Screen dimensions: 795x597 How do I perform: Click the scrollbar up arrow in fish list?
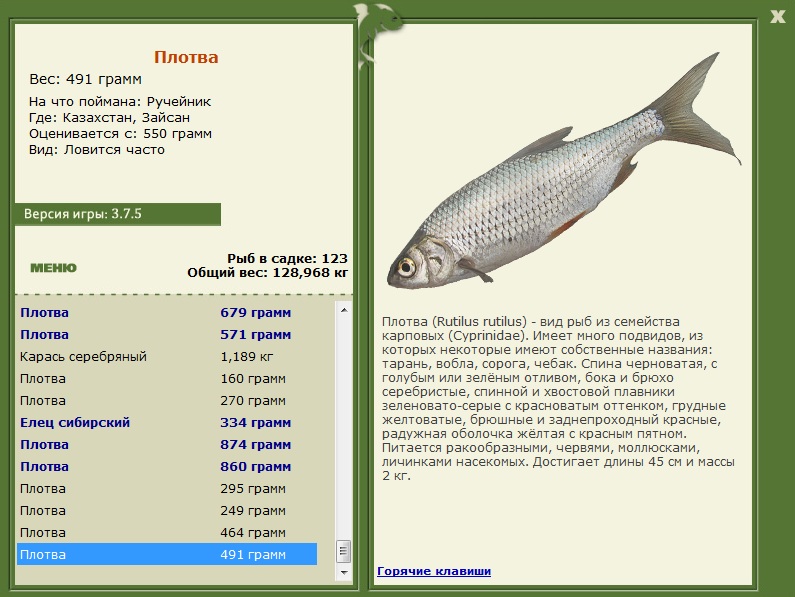pos(344,310)
